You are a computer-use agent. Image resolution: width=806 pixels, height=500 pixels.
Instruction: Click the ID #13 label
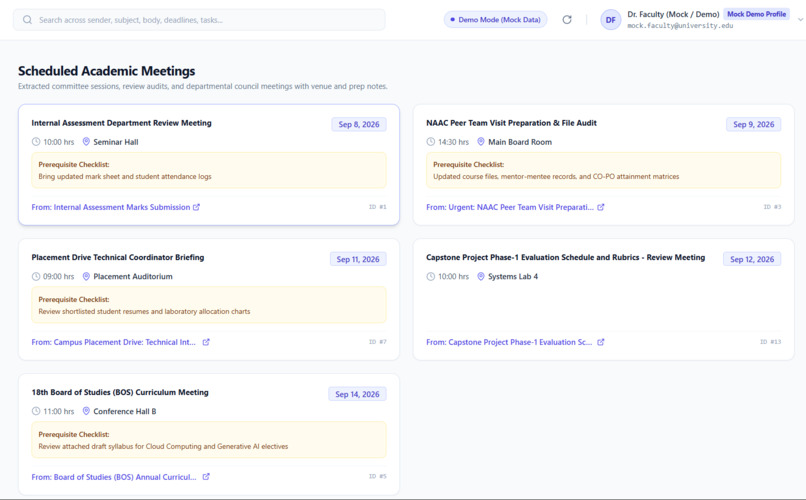[x=771, y=342]
